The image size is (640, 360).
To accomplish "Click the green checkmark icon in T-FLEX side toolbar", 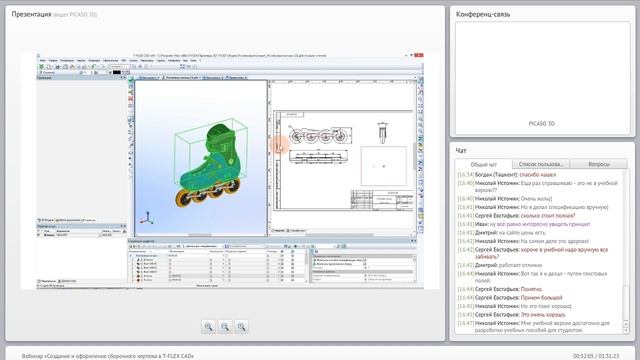I will (x=131, y=81).
